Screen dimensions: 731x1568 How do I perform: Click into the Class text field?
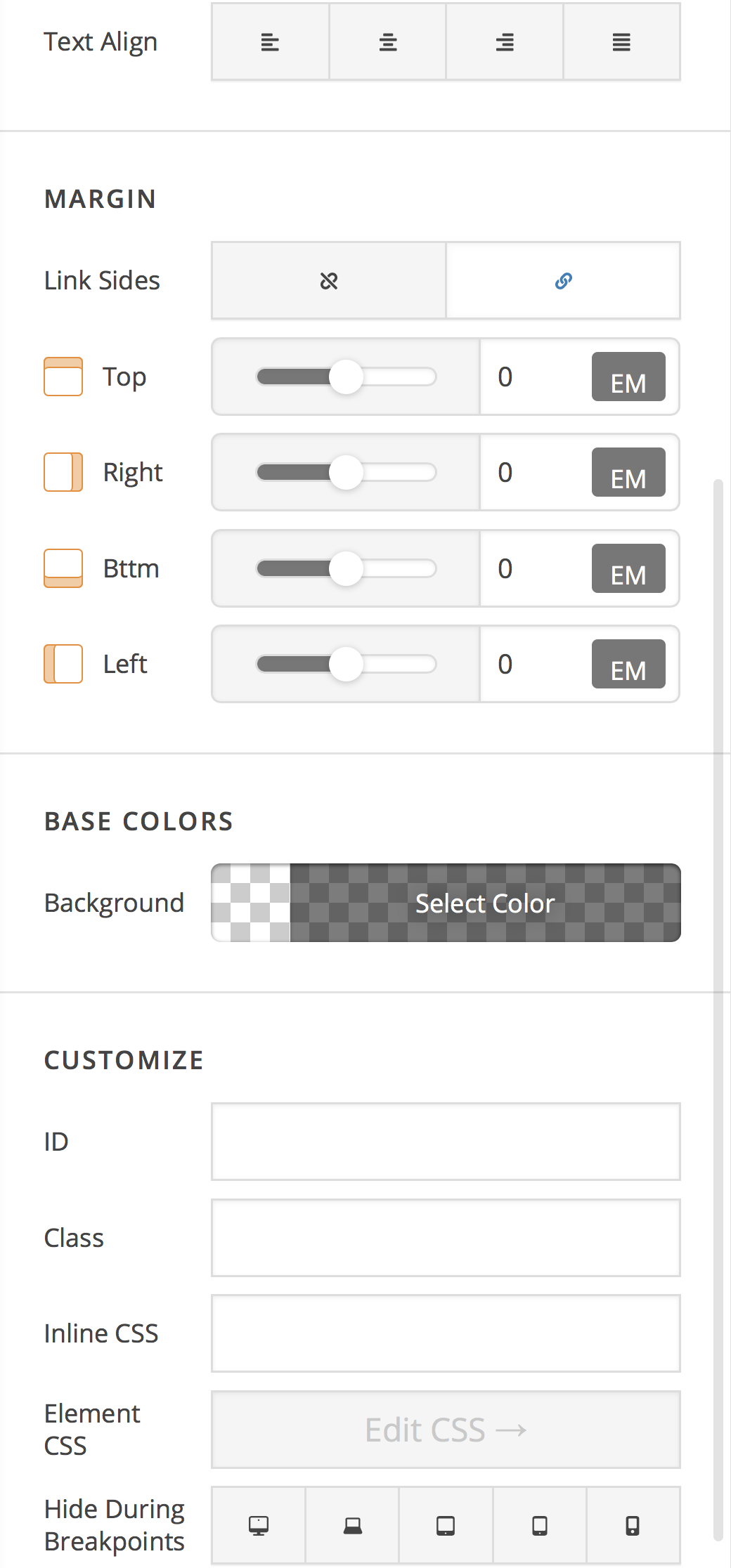click(446, 1238)
